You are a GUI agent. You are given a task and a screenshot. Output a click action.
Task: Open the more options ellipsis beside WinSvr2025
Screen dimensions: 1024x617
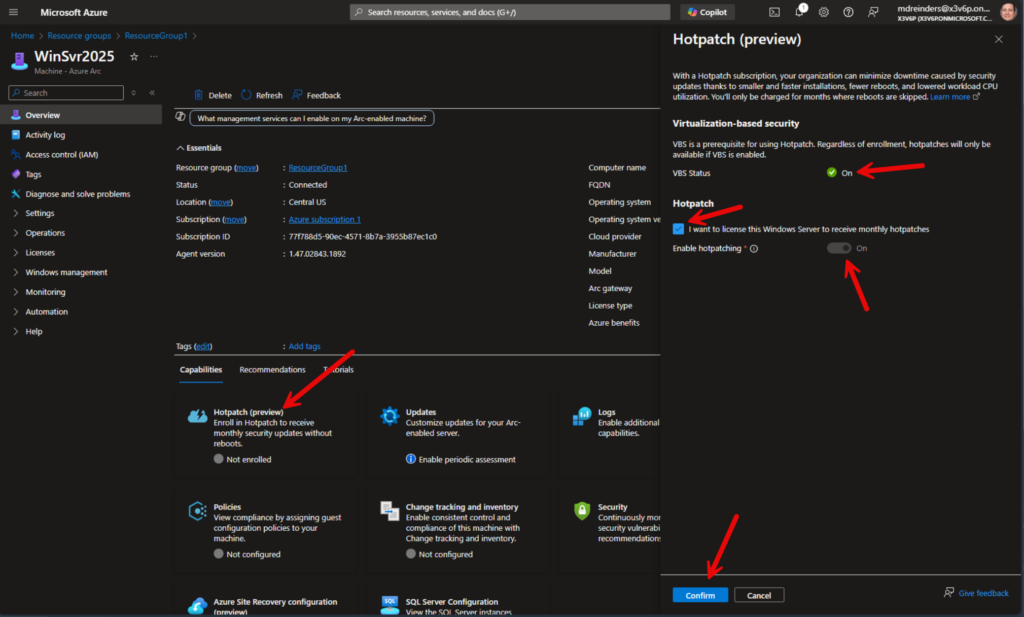coord(153,57)
